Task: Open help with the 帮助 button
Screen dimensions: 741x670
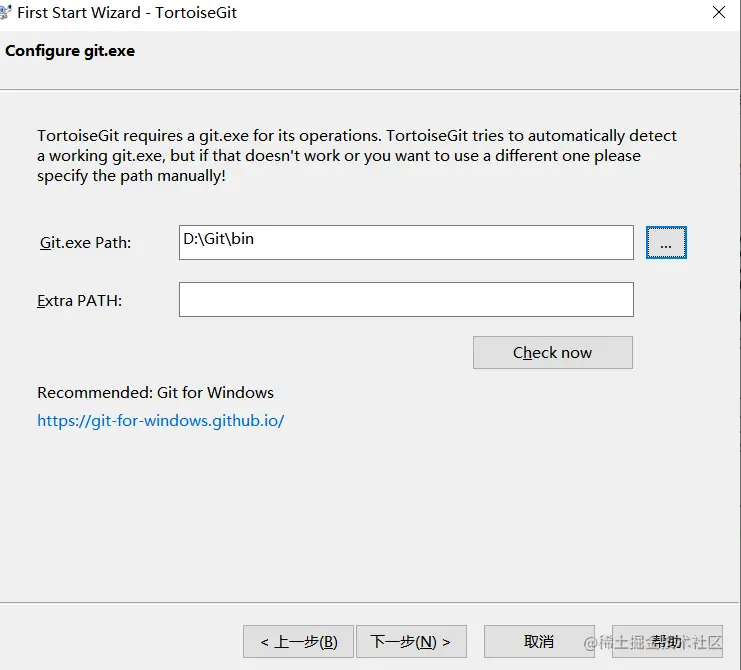Action: (667, 642)
